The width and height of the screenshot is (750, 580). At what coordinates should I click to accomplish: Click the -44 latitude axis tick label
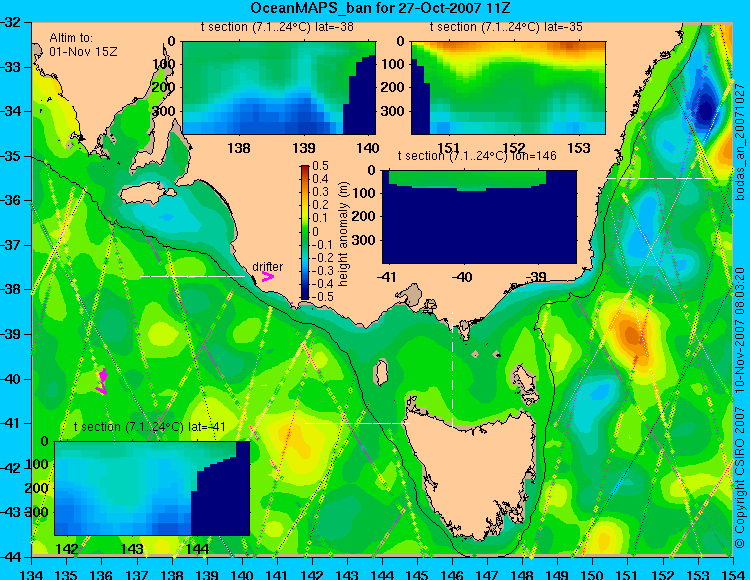(x=13, y=557)
